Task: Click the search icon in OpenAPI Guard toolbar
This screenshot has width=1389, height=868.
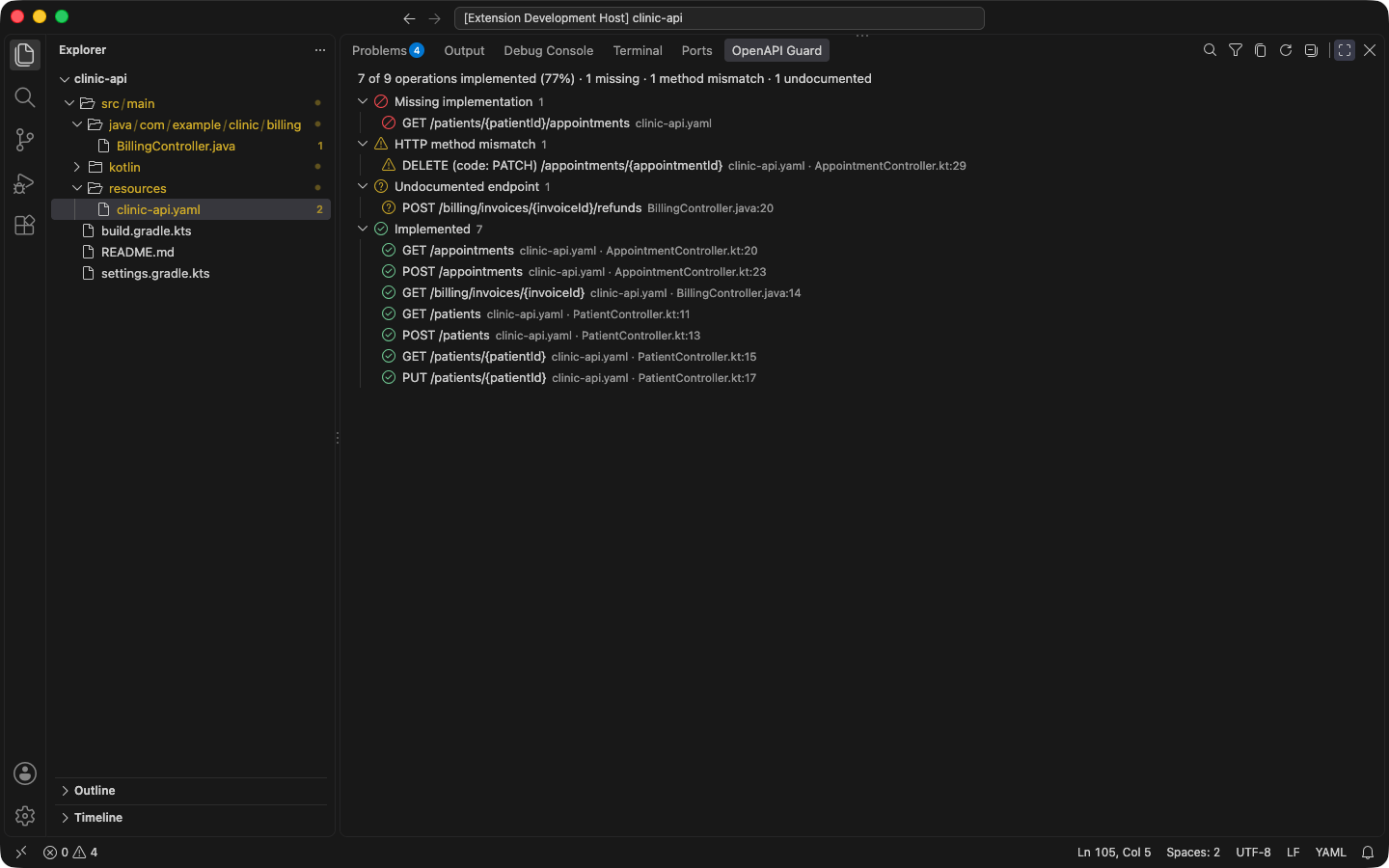Action: point(1210,50)
